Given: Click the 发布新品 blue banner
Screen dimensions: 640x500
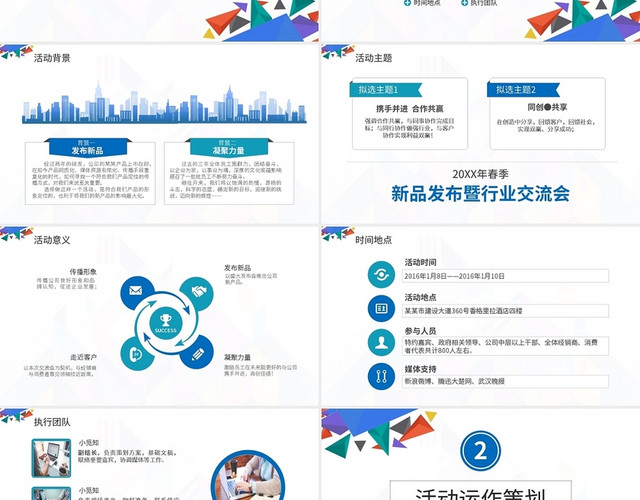Looking at the screenshot, I should click(88, 147).
